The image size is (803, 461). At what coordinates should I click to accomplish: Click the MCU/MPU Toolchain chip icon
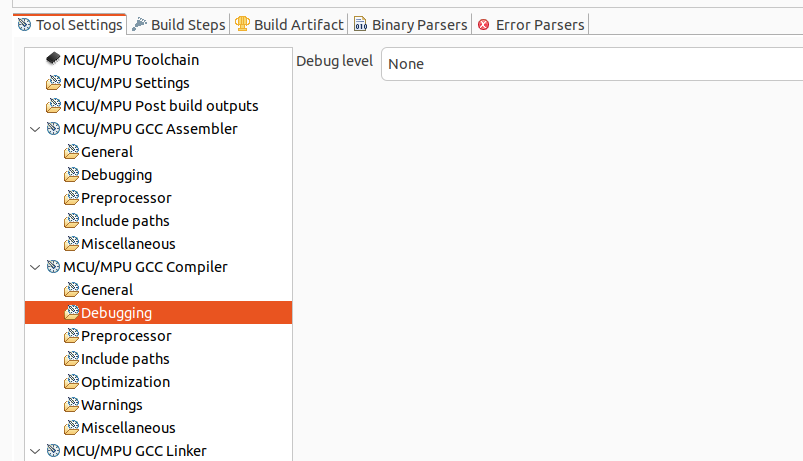53,60
